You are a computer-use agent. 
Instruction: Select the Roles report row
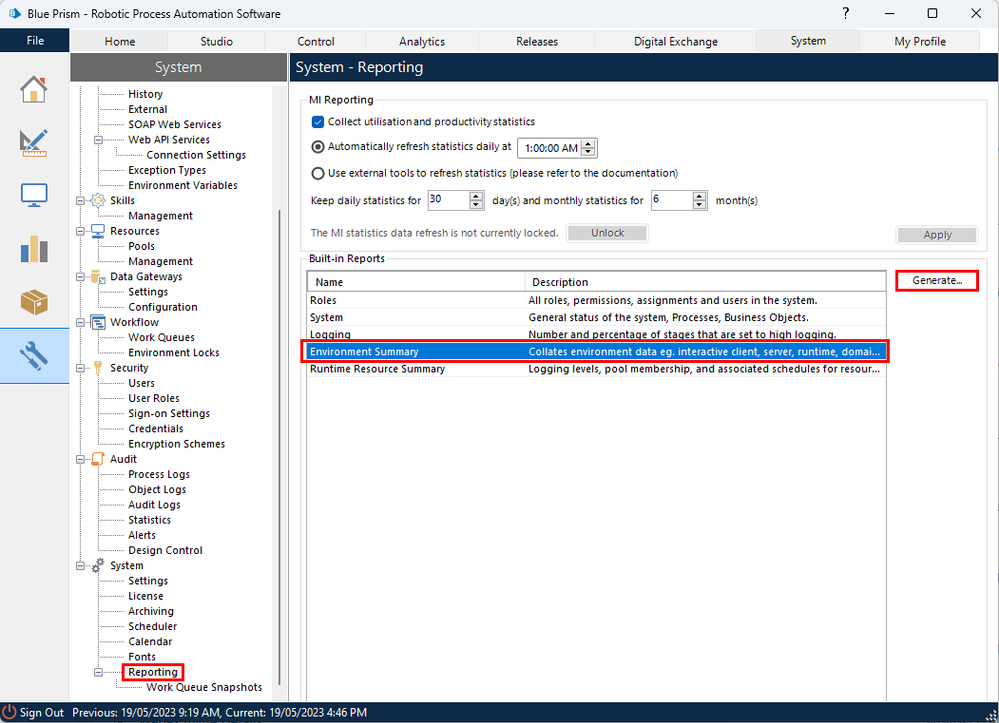pos(596,300)
